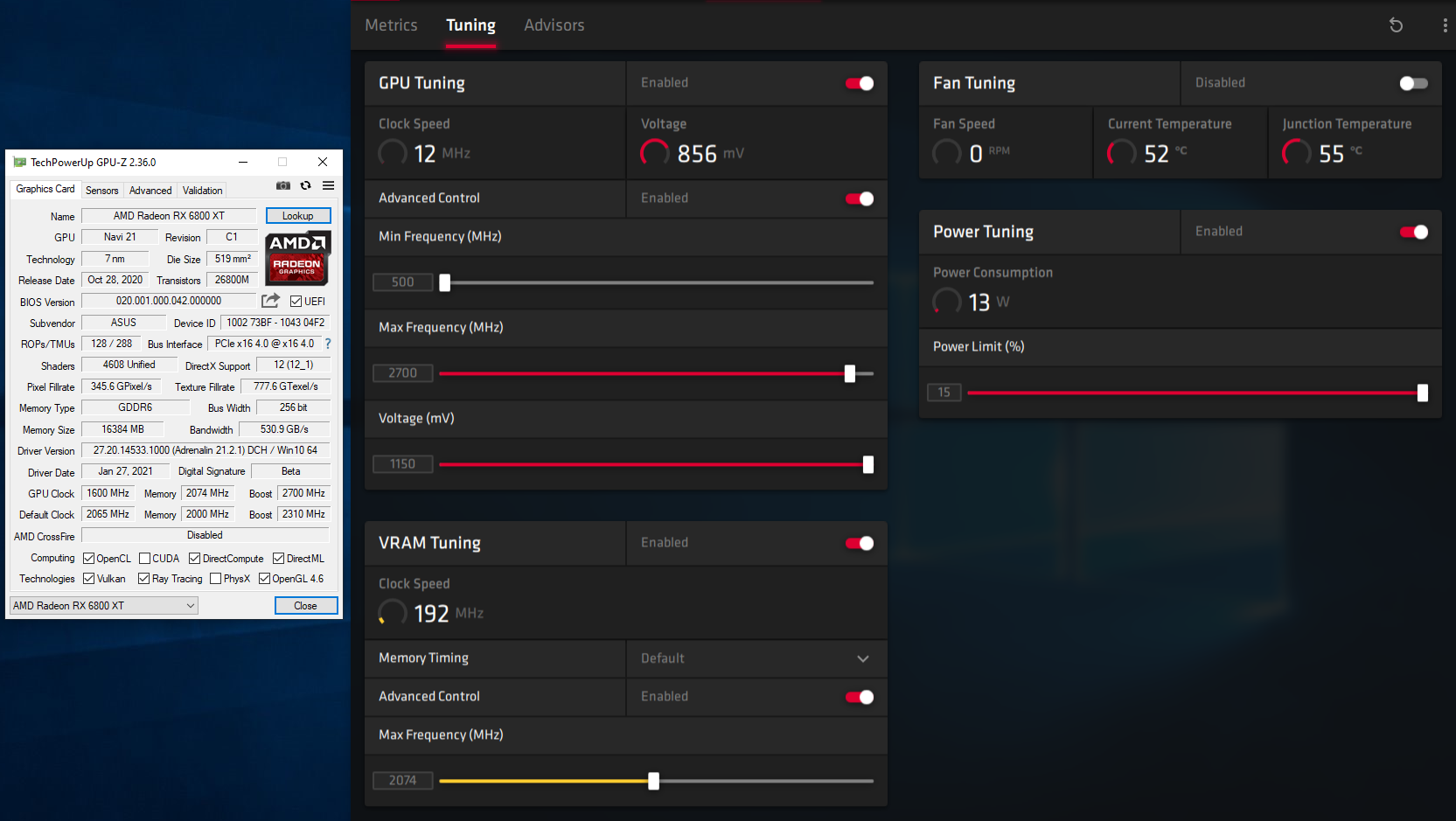Click the GPU Min Frequency slider handle
The width and height of the screenshot is (1456, 821).
coord(445,282)
